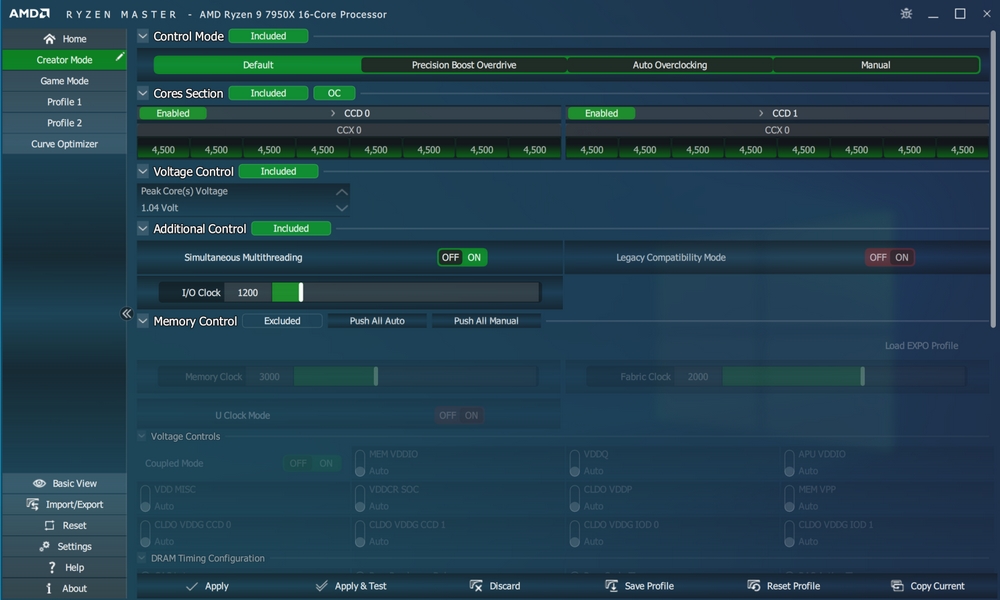Click the Basic View eye icon
1000x600 pixels.
pyautogui.click(x=40, y=483)
